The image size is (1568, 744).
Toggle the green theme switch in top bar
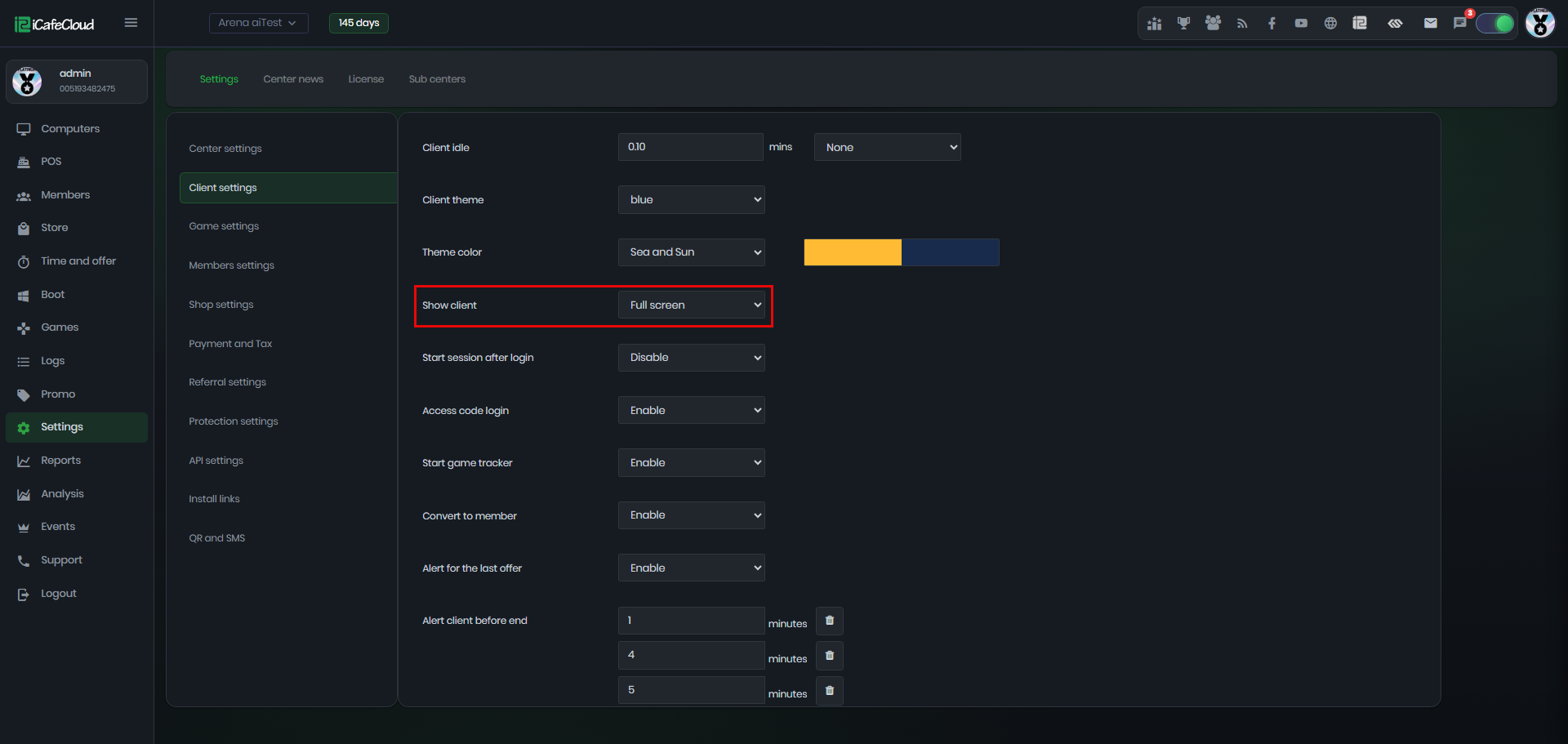point(1495,24)
